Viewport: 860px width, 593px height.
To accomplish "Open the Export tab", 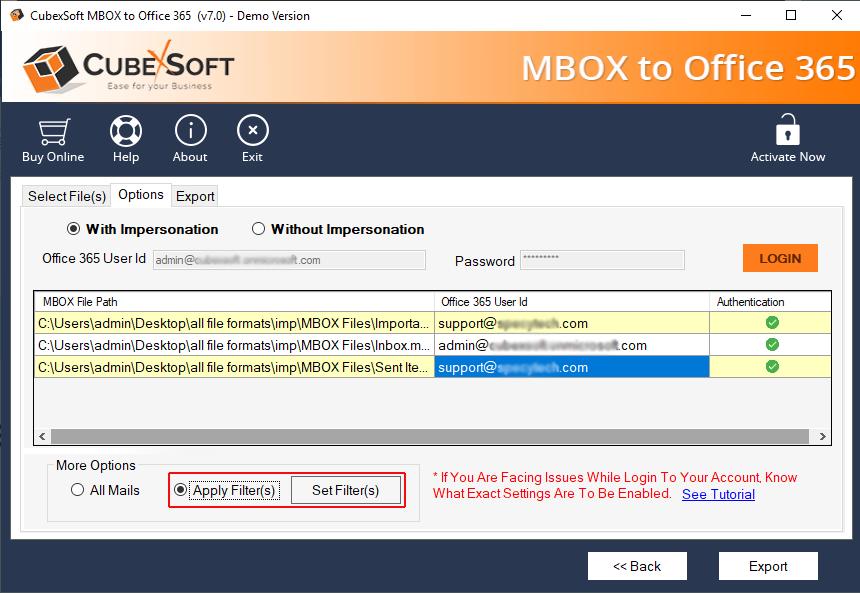I will (195, 196).
